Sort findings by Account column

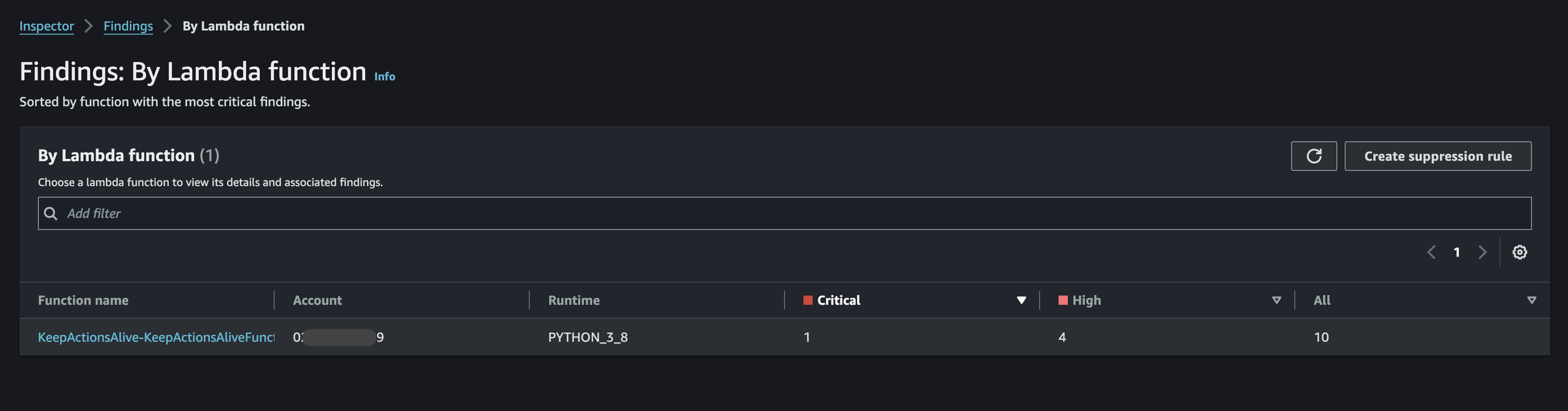[x=317, y=300]
